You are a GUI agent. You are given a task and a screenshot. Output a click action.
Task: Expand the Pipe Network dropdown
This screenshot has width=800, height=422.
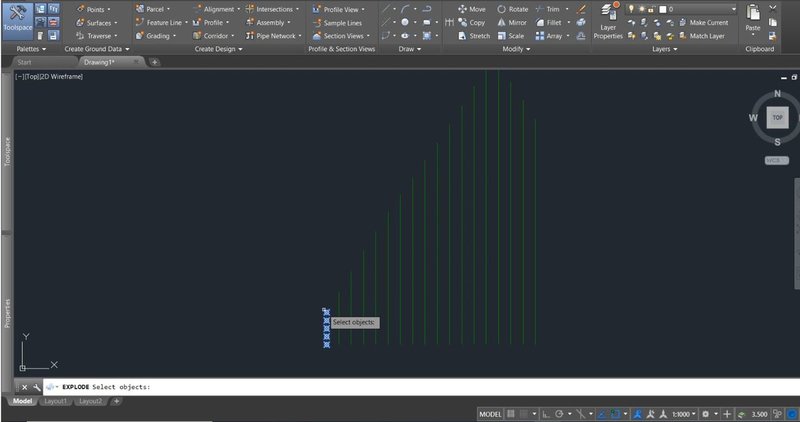(x=300, y=36)
